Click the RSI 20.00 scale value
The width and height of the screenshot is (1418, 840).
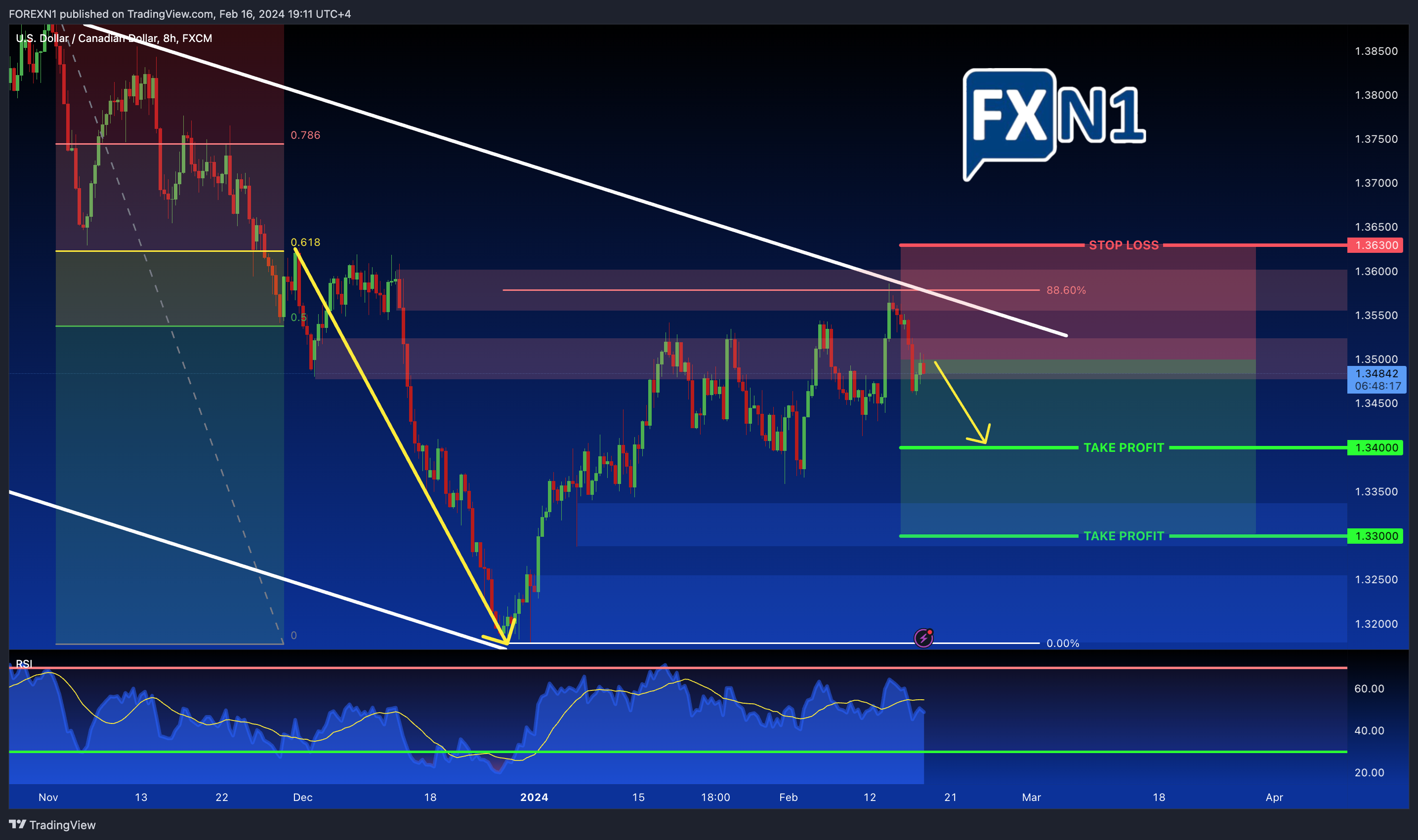(1369, 772)
